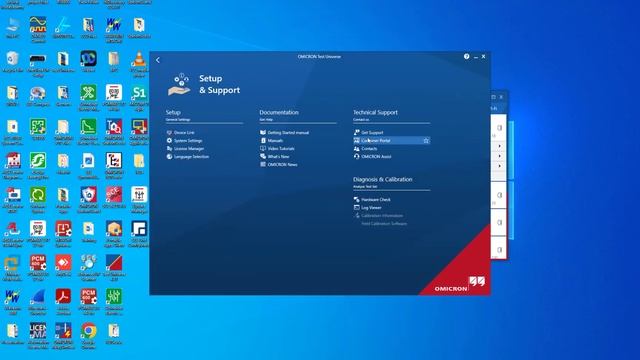The image size is (640, 360).
Task: Open What's New under Documentation
Action: (x=275, y=156)
